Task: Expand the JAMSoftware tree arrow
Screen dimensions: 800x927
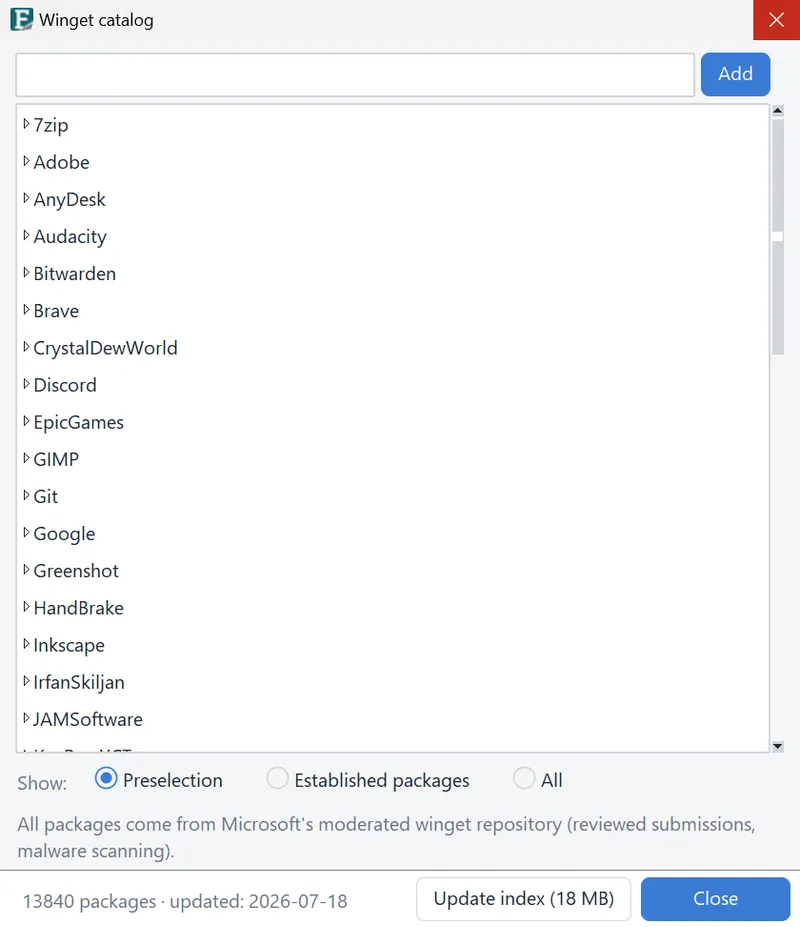Action: [26, 718]
